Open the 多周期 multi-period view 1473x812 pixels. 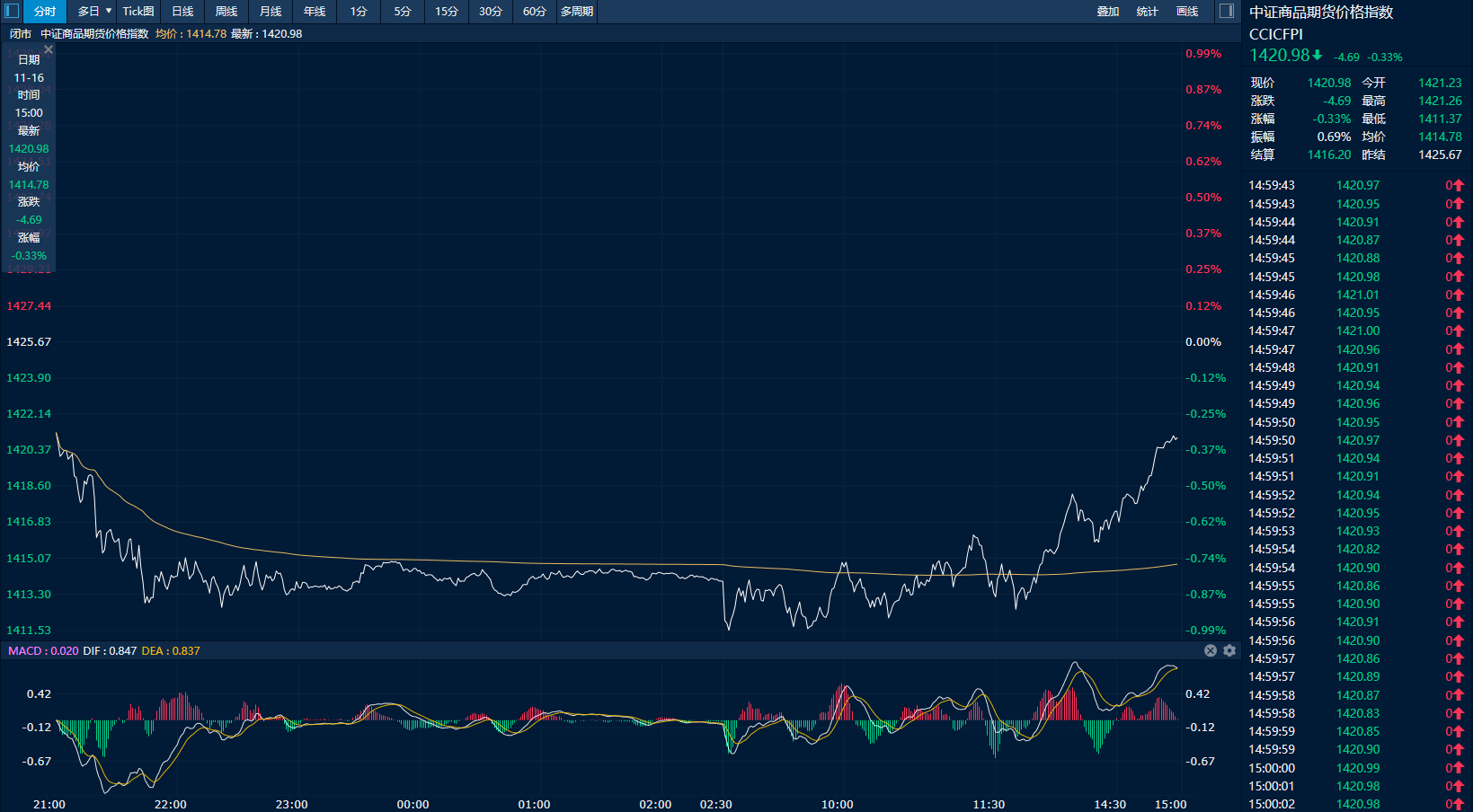[577, 12]
